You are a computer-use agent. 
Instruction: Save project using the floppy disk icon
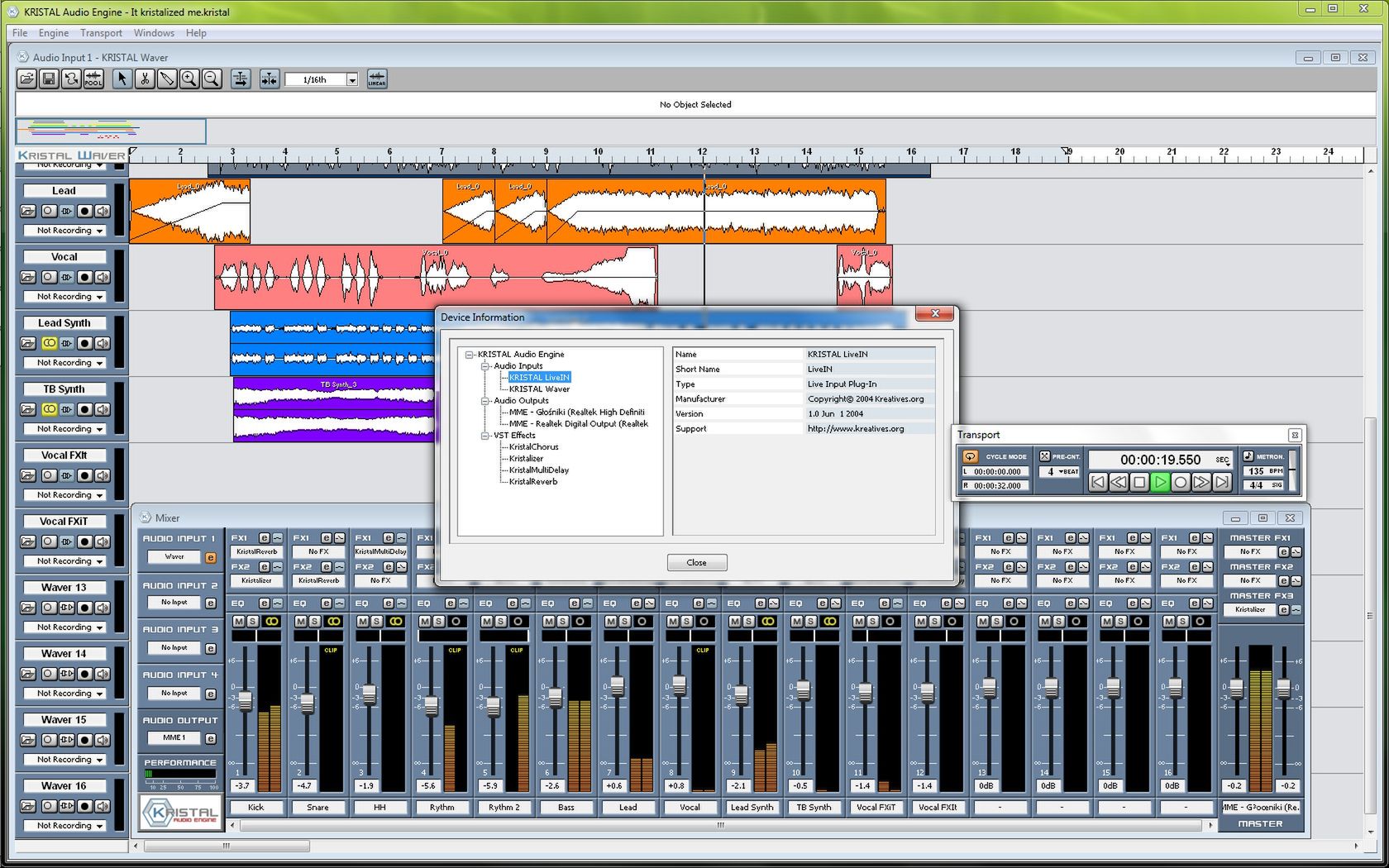pyautogui.click(x=49, y=79)
